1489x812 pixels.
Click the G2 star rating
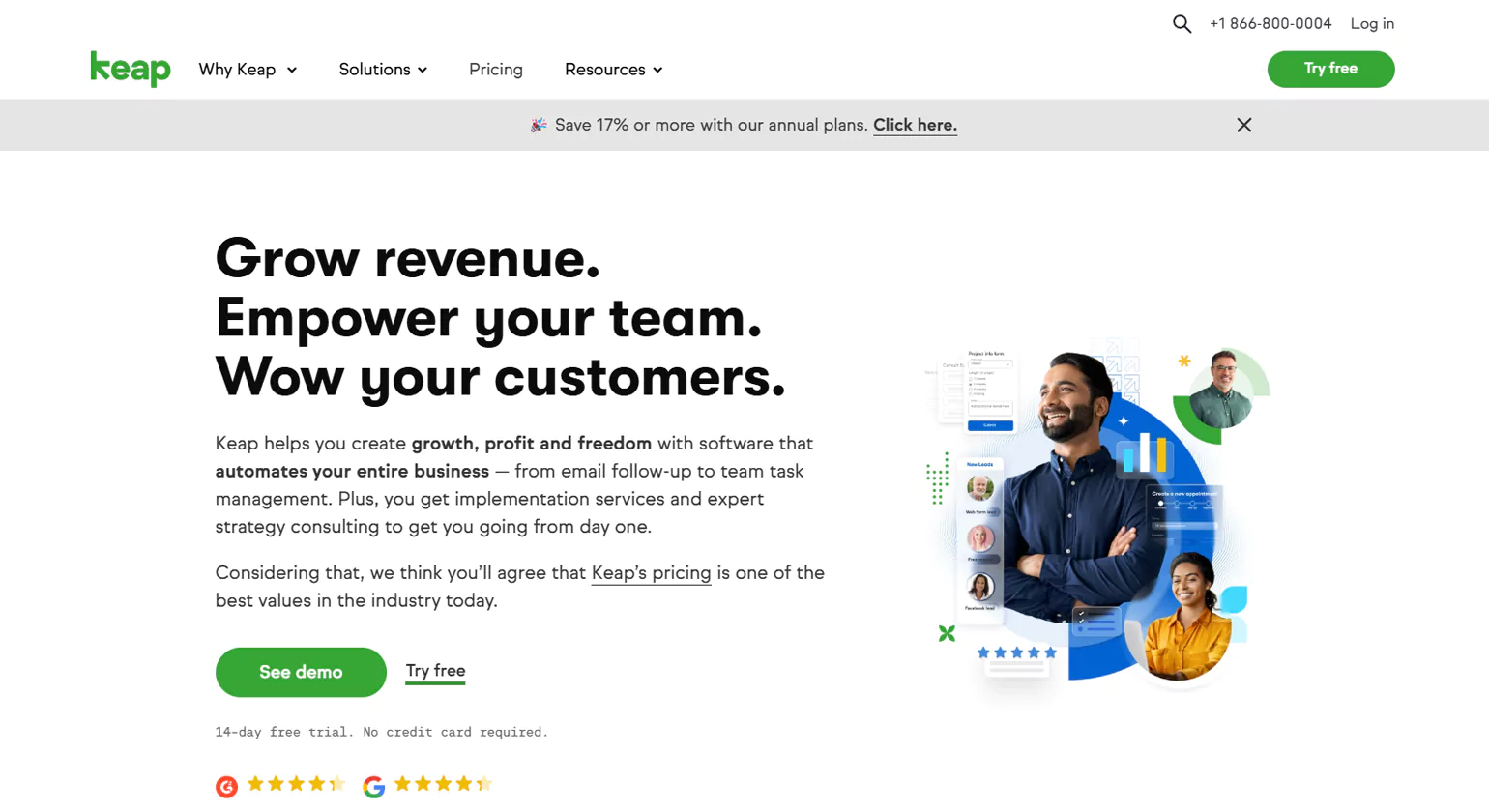(296, 784)
